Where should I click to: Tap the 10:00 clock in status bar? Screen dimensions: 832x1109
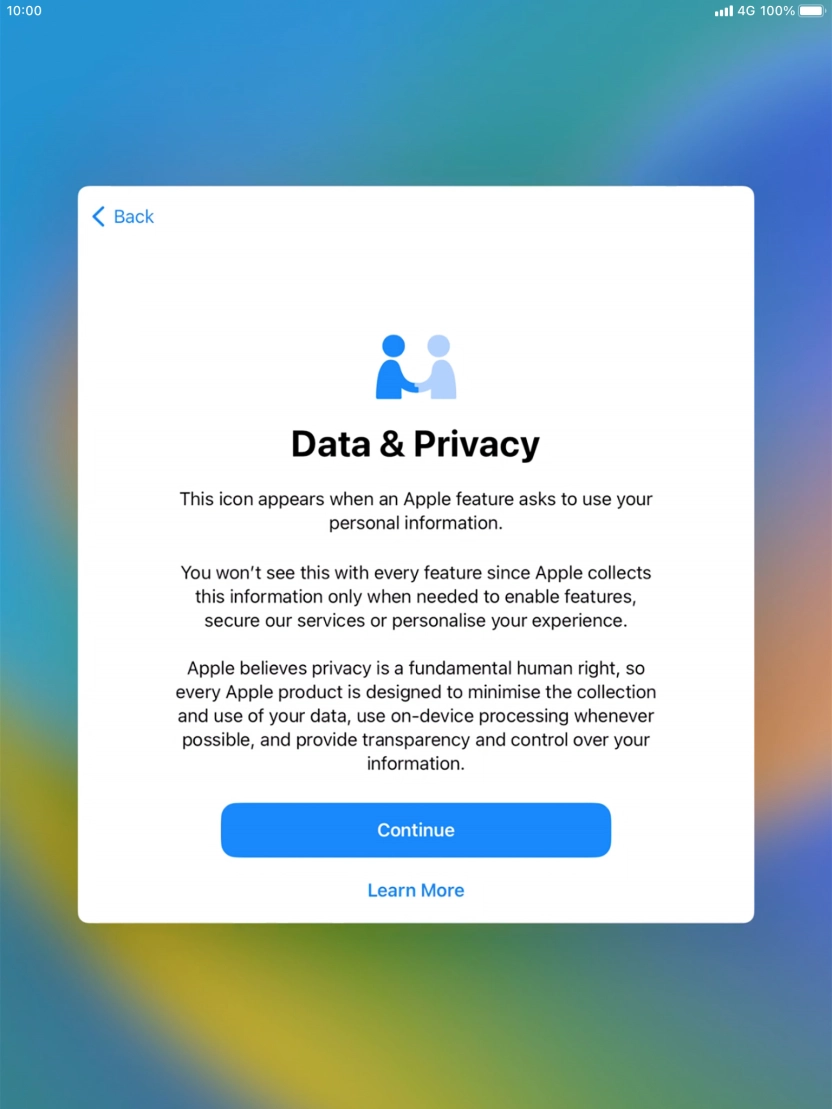pos(24,11)
